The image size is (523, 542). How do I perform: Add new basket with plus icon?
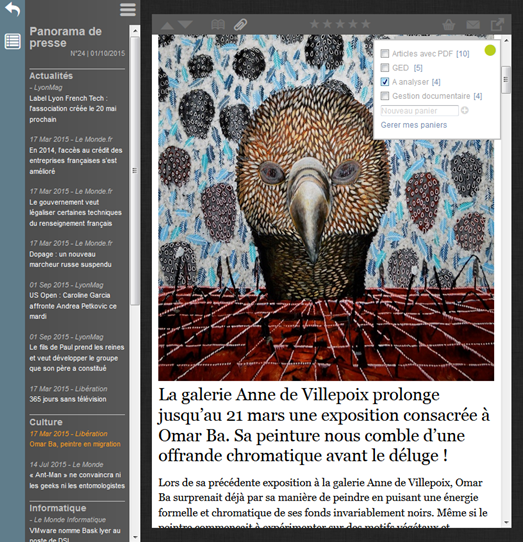pos(465,111)
